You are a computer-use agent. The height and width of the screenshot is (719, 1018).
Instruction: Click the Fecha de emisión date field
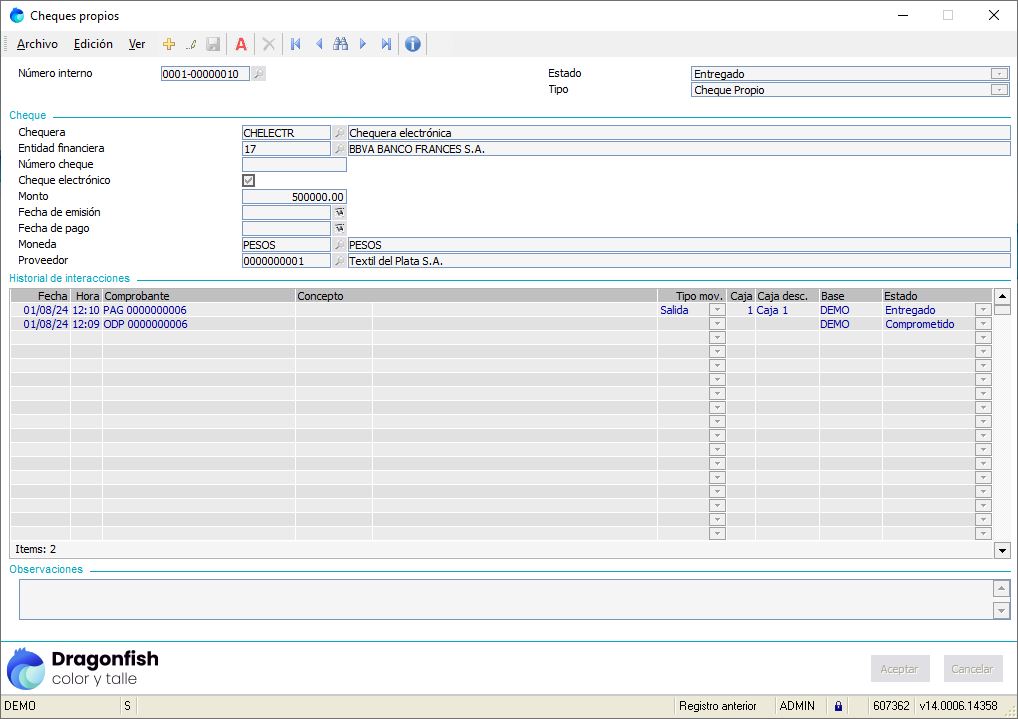286,212
